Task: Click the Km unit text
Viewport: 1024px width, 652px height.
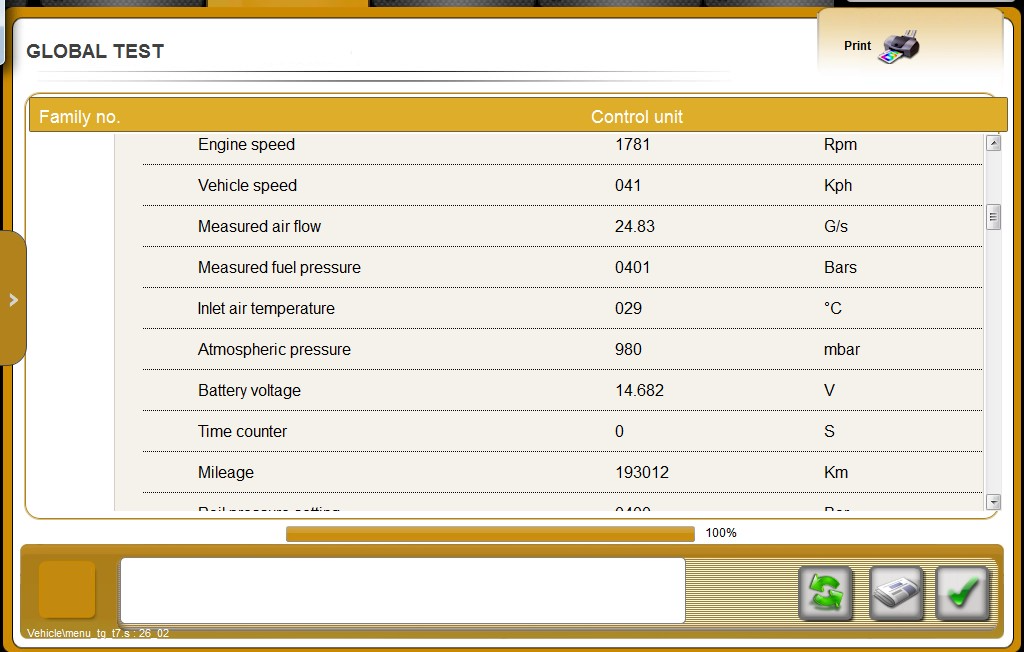Action: [836, 472]
